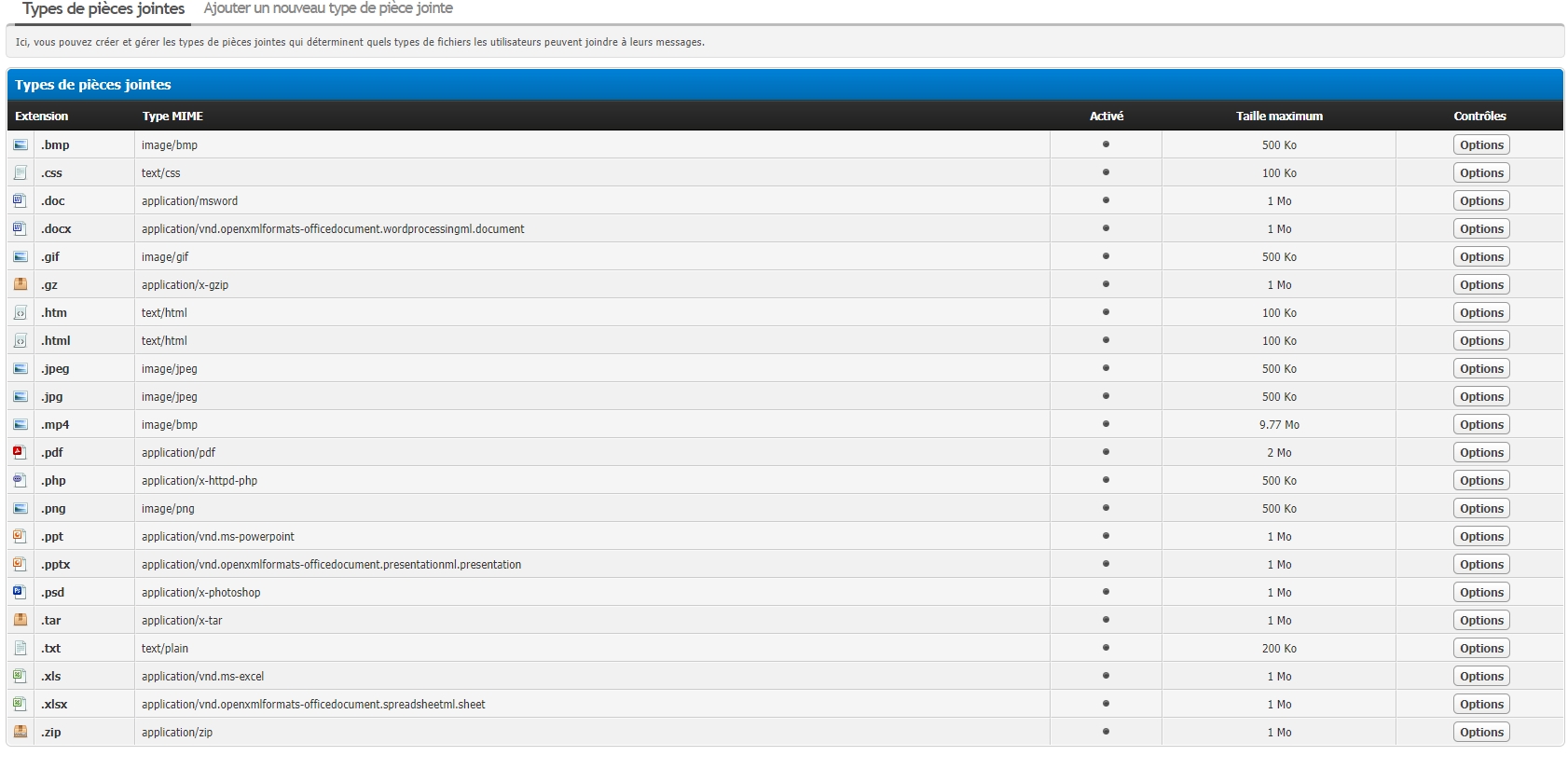Click the .psd Photoshop file icon
Screen dimensions: 1568x769
pyautogui.click(x=20, y=592)
